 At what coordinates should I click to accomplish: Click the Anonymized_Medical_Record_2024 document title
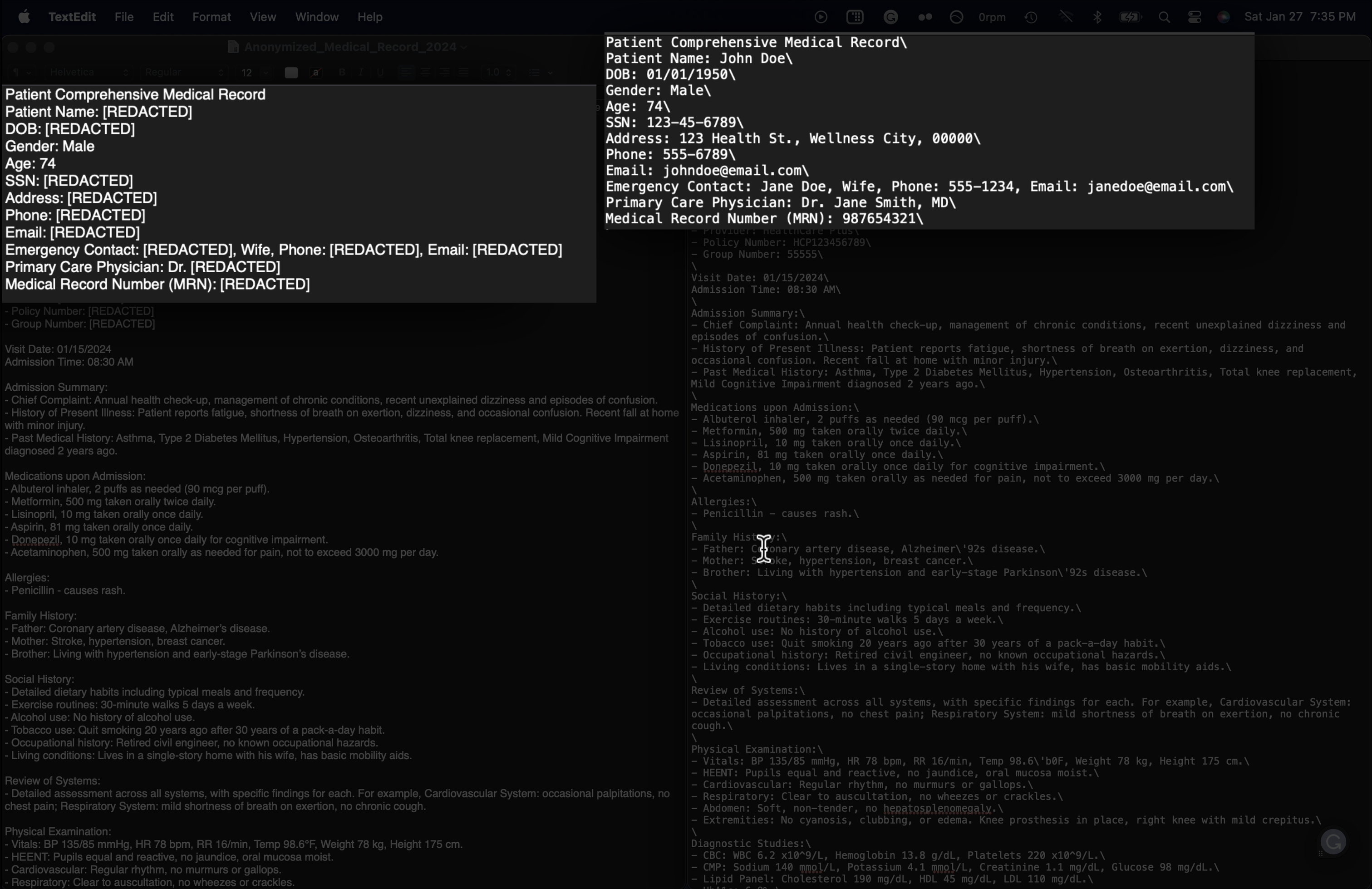coord(349,47)
